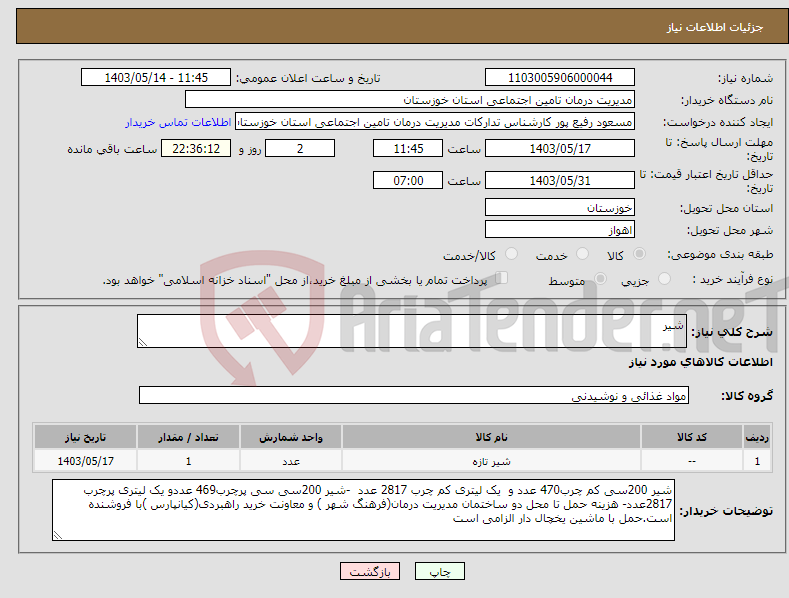Click the resize handle of buyer notes box
The width and height of the screenshot is (789, 598).
[x=58, y=535]
